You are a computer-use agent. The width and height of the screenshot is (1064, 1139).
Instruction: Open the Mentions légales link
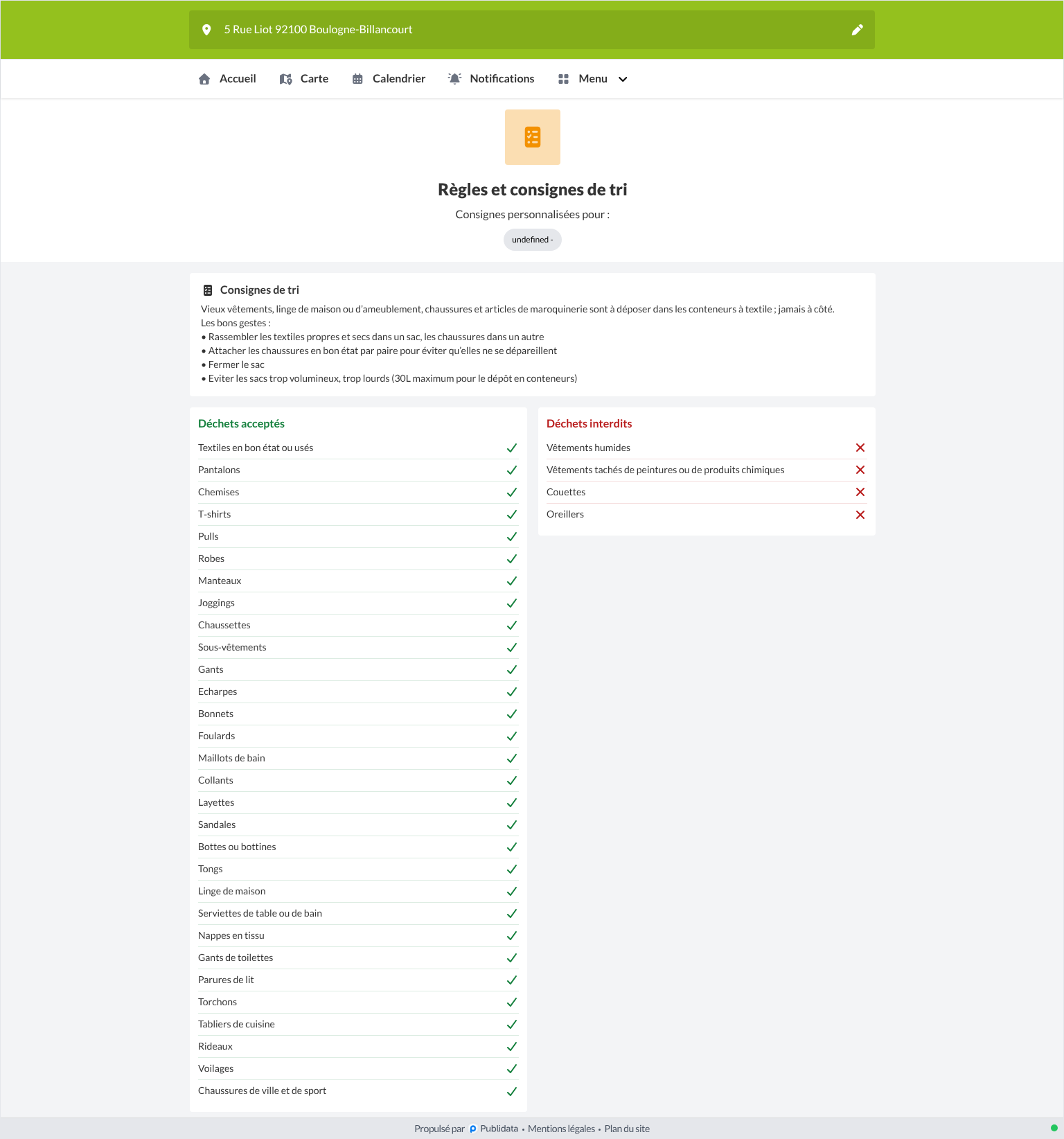[x=561, y=1129]
